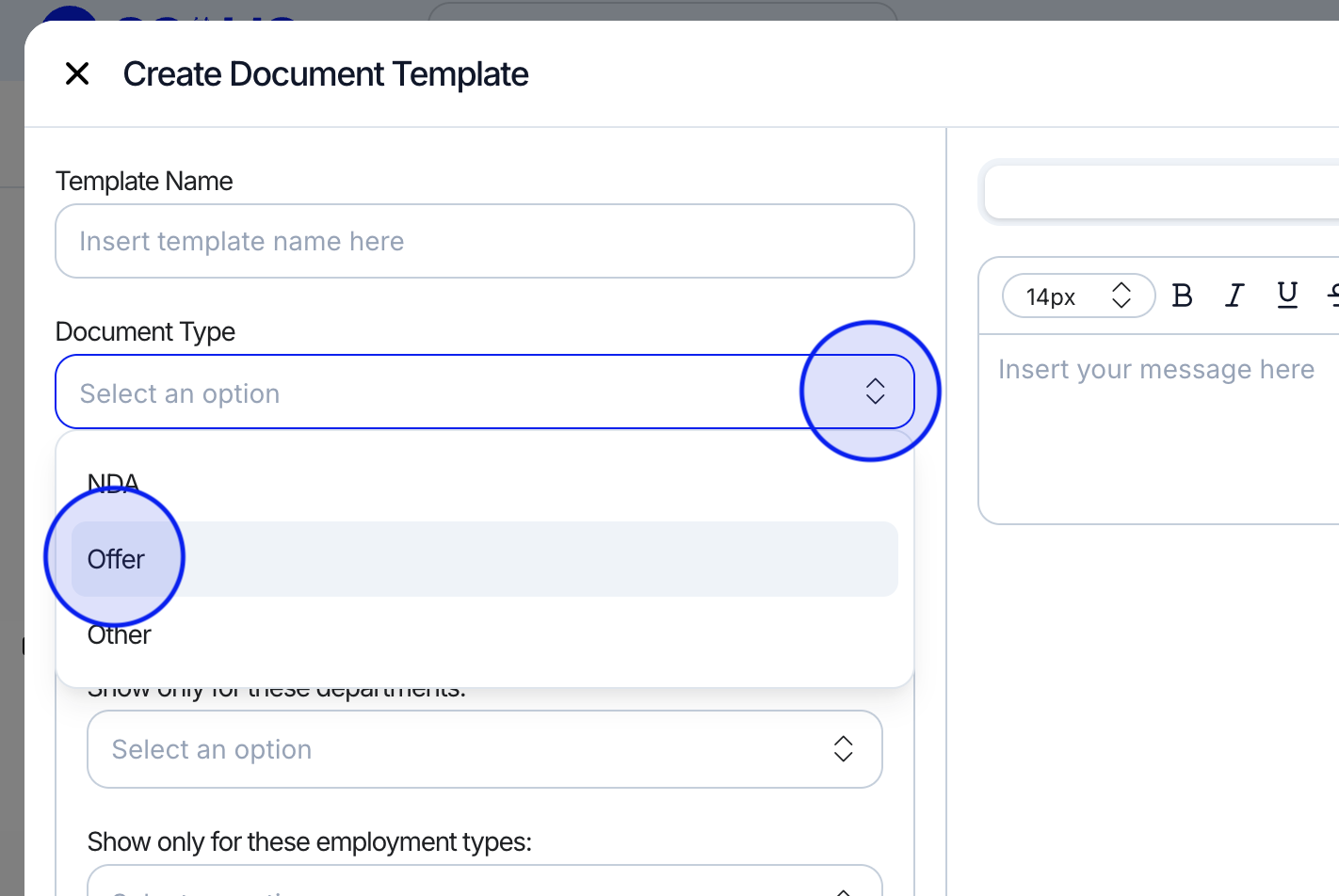Toggle bold formatting in the editor
The width and height of the screenshot is (1339, 896).
[1182, 296]
